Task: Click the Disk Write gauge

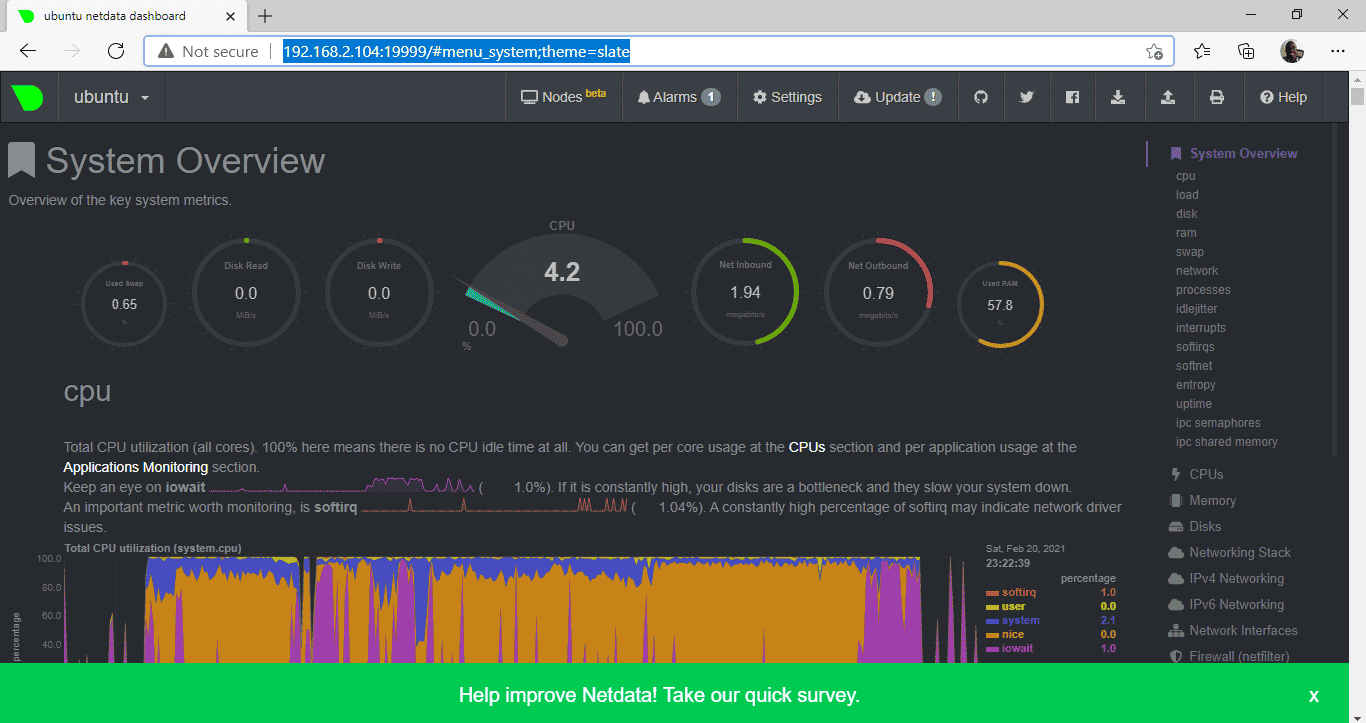Action: pyautogui.click(x=379, y=293)
